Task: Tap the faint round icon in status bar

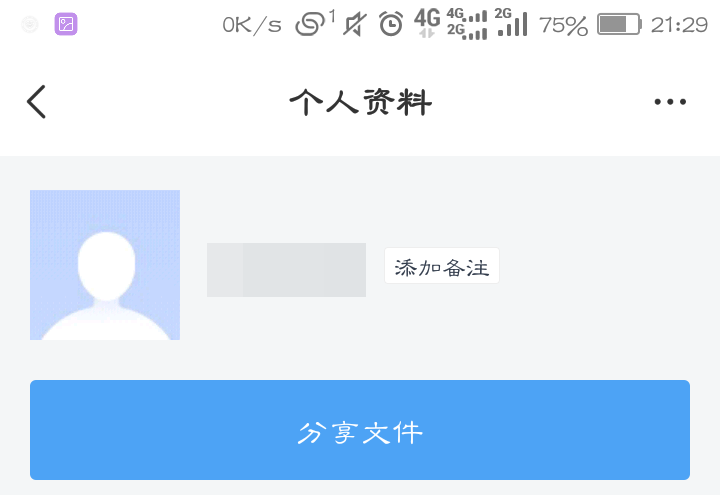Action: coord(30,24)
